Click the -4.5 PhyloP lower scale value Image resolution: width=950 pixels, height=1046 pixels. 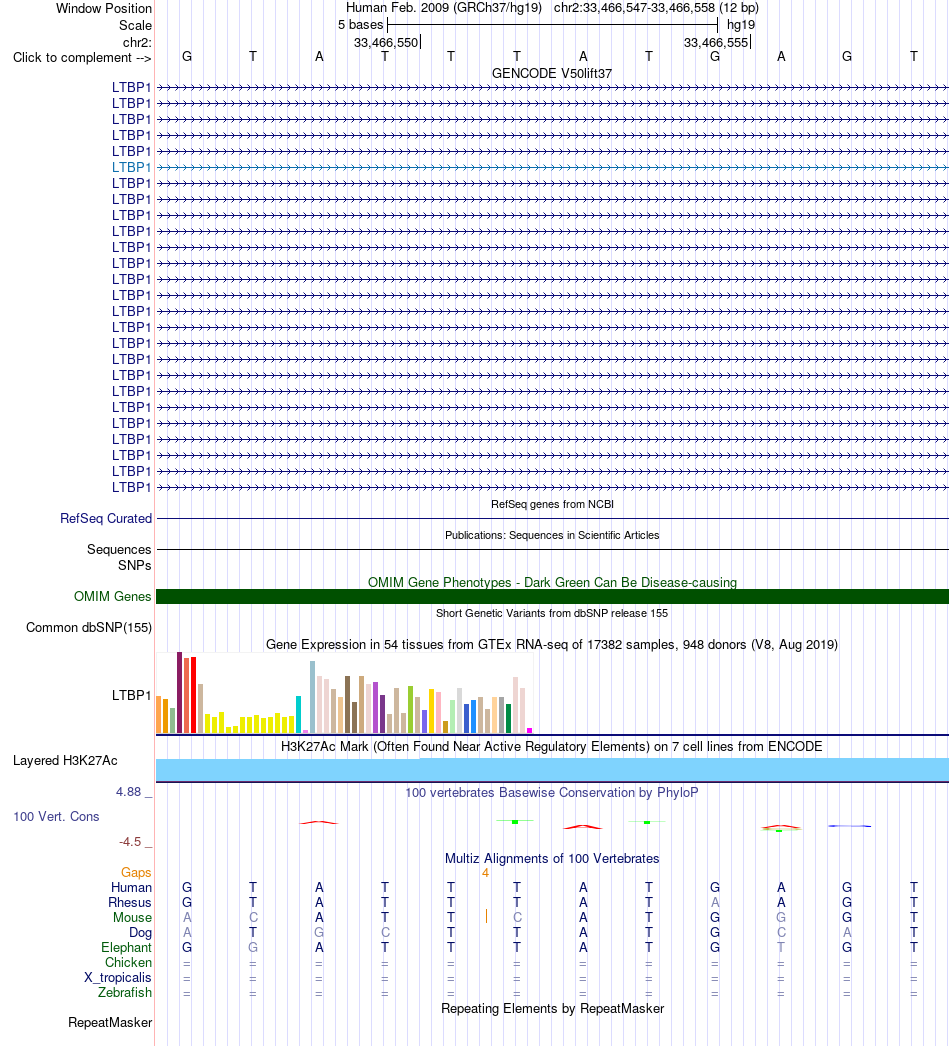pyautogui.click(x=130, y=842)
